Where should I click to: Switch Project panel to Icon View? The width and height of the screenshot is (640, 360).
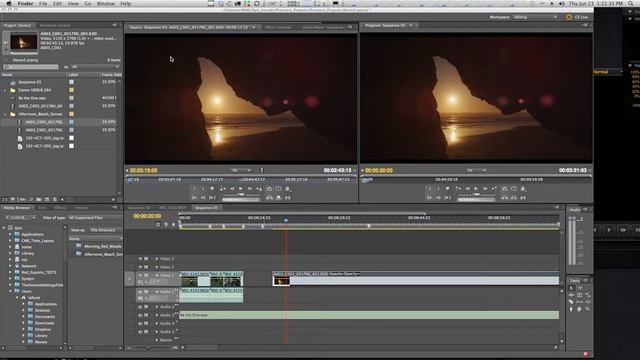click(13, 200)
